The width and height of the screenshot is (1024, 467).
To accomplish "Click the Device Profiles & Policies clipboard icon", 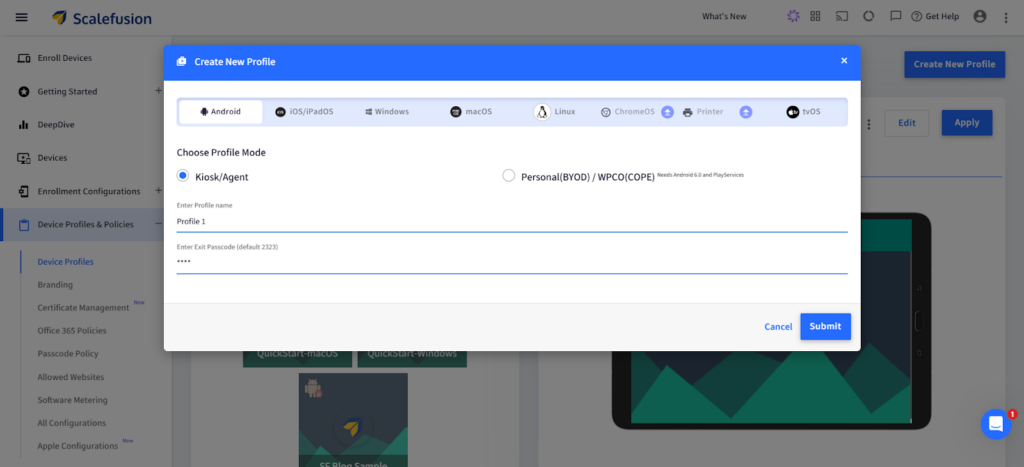I will [24, 225].
